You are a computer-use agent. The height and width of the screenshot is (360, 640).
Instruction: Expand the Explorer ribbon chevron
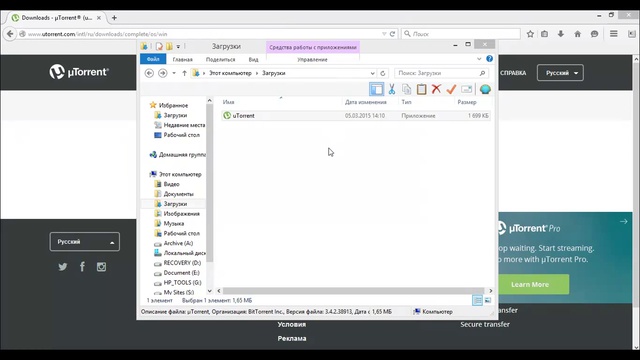click(x=479, y=59)
